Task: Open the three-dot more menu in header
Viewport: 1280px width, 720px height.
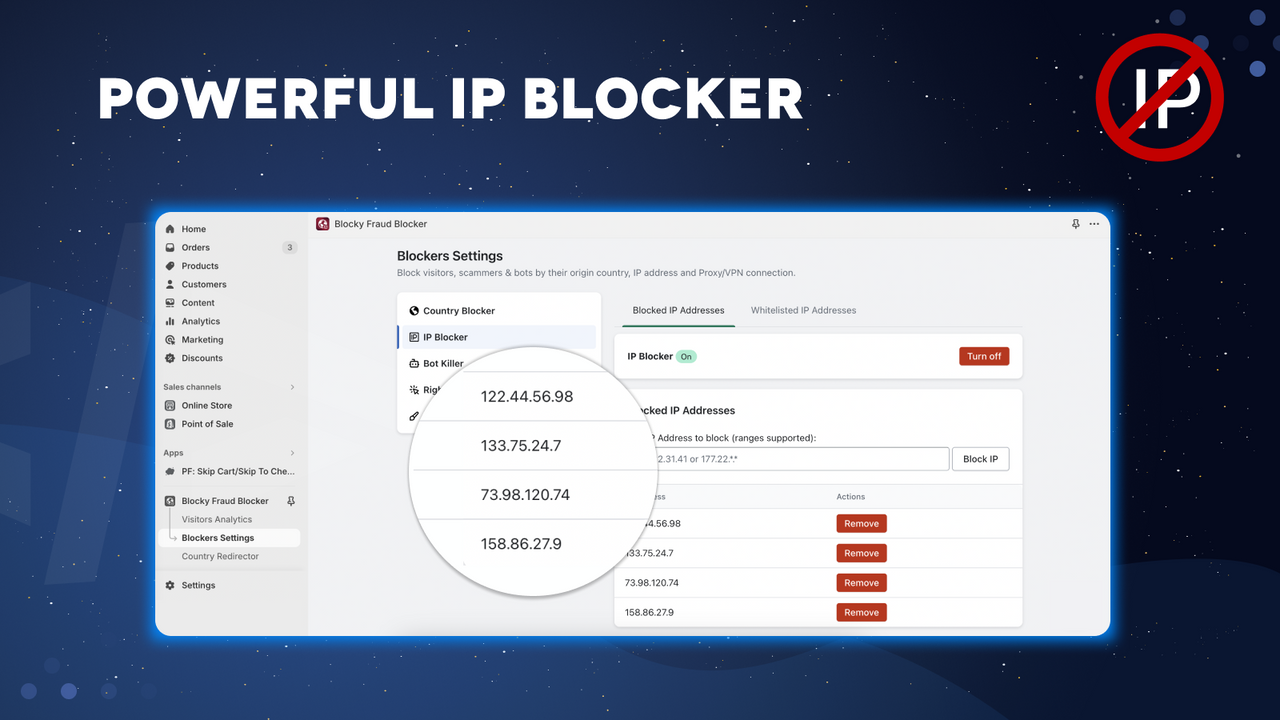Action: pos(1094,224)
